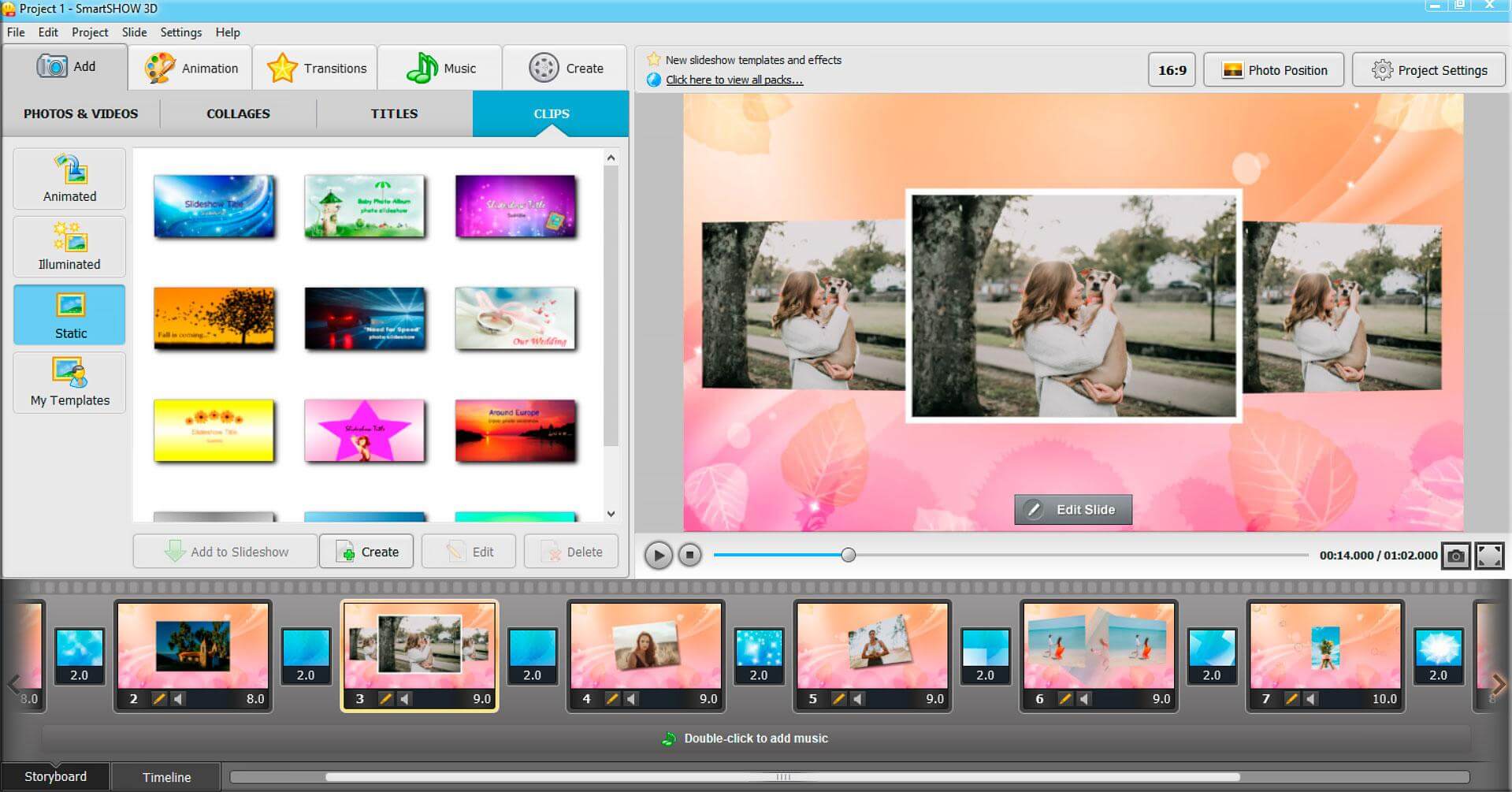Toggle sound icon on slide 5
The image size is (1512, 792).
pyautogui.click(x=858, y=698)
